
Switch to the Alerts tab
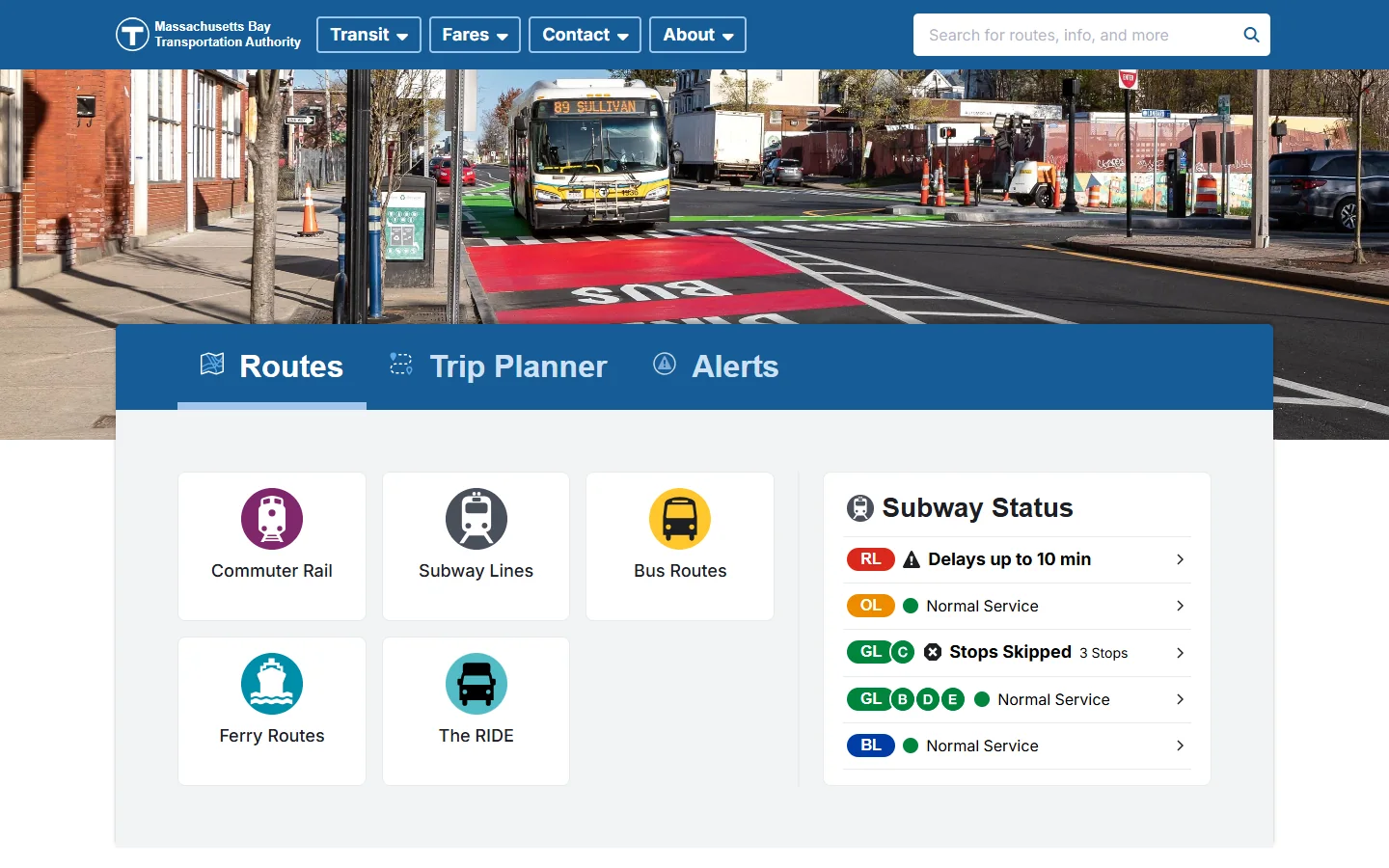click(716, 366)
